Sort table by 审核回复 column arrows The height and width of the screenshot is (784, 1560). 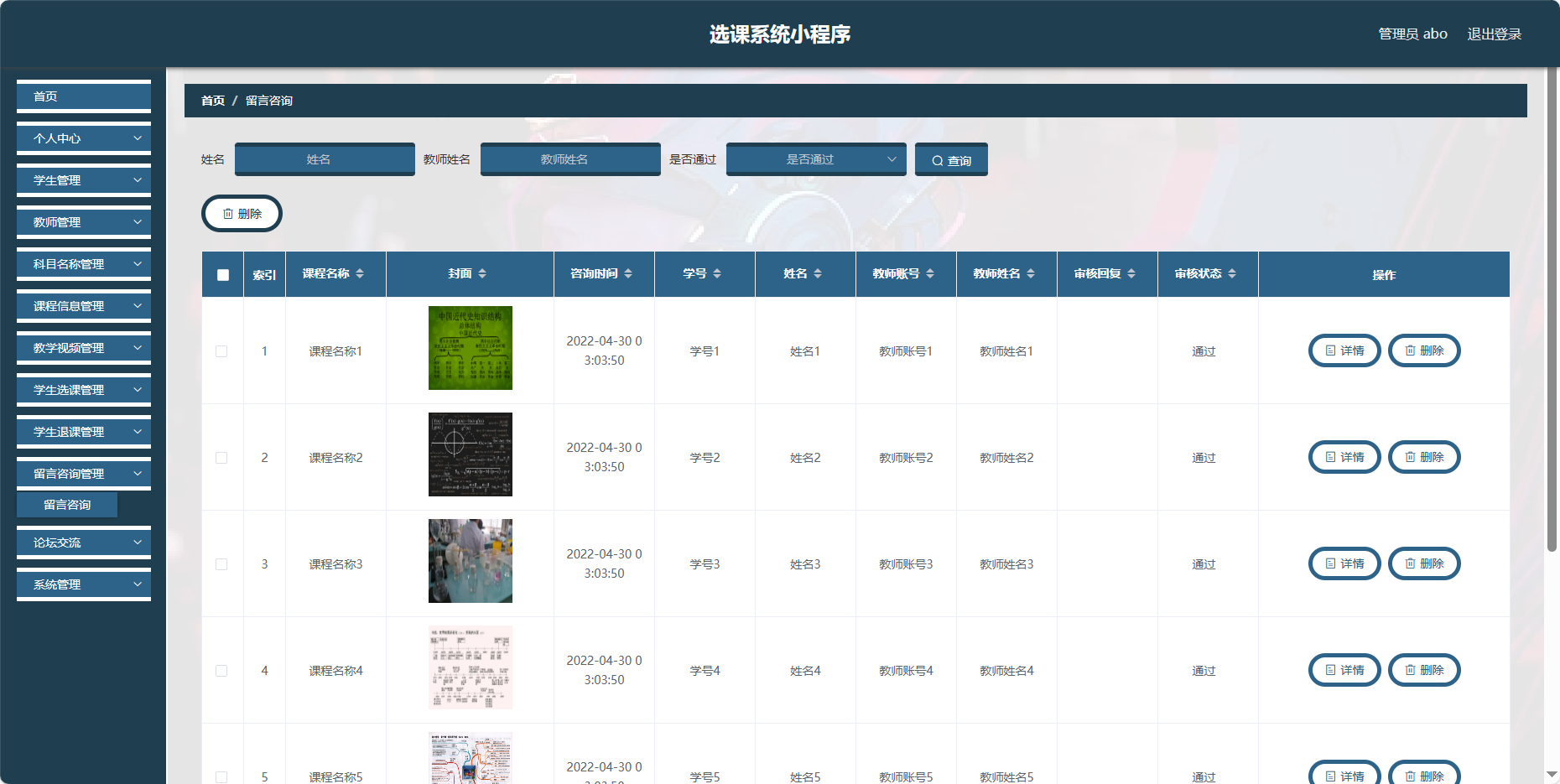tap(1131, 273)
